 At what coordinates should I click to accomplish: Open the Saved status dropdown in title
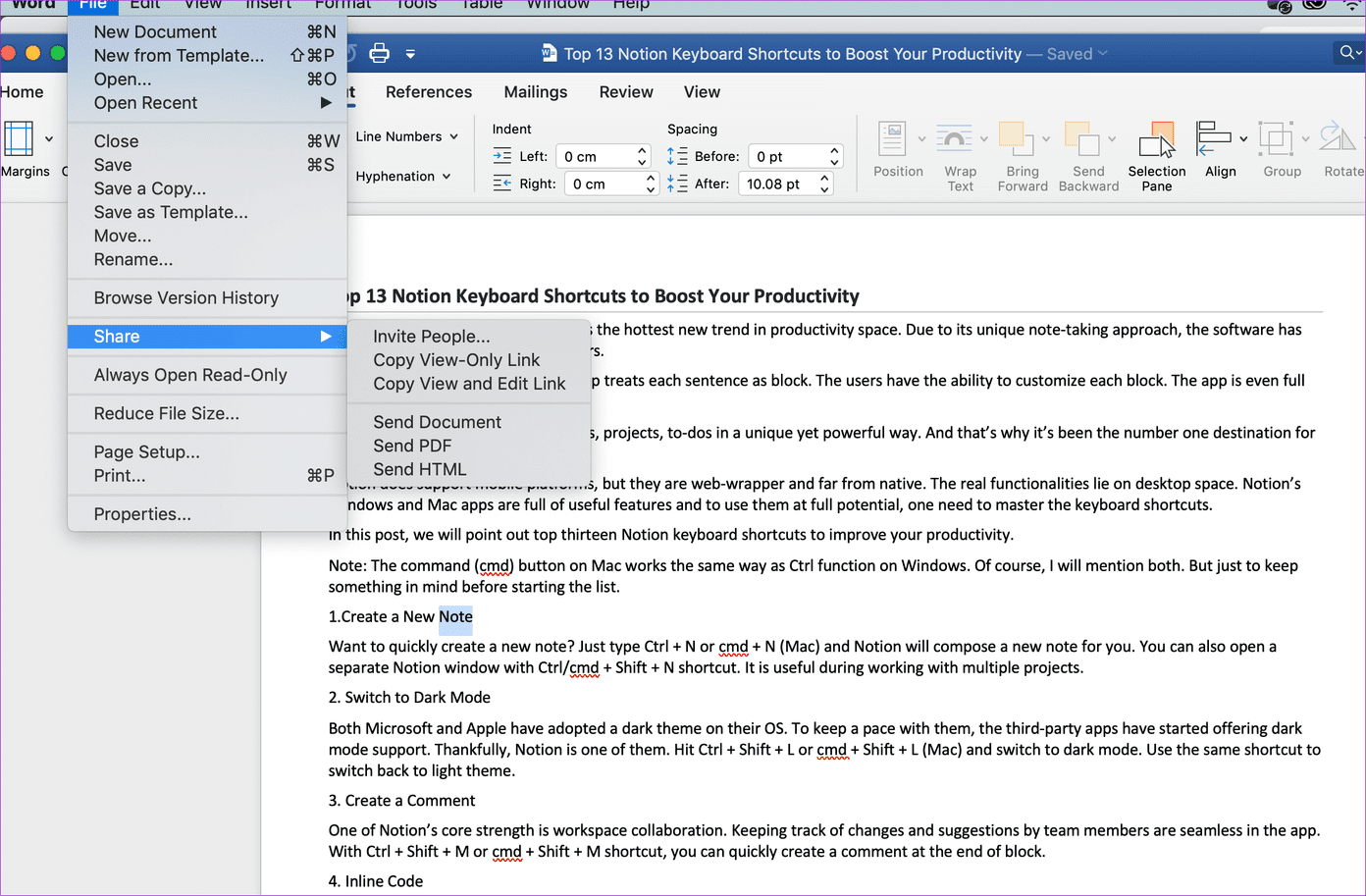click(x=1103, y=54)
